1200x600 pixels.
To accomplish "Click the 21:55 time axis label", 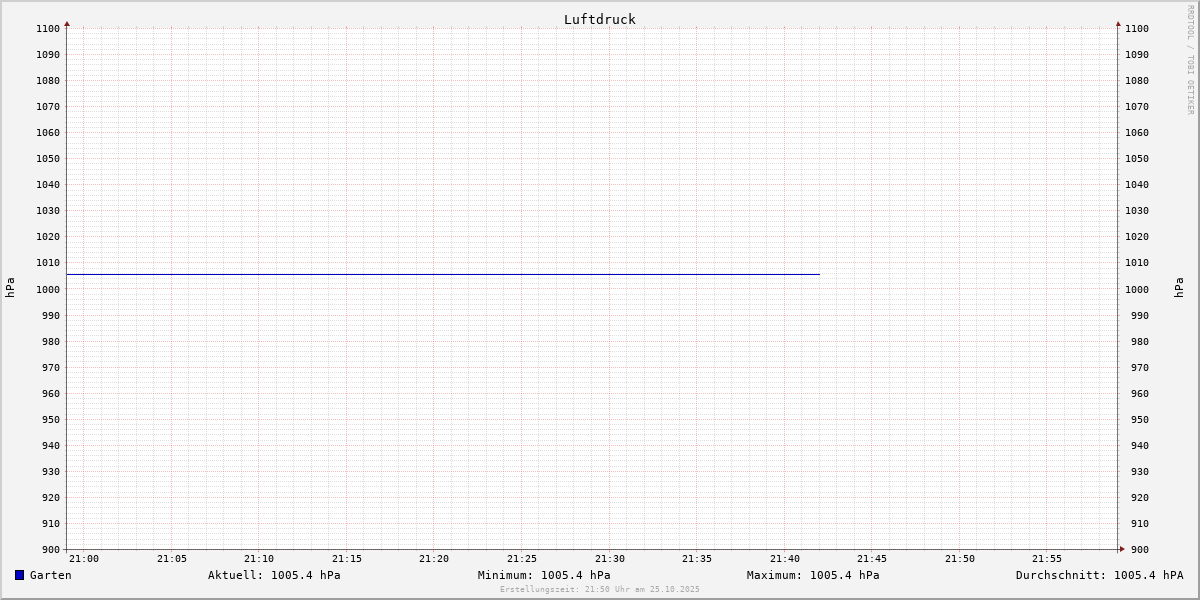I will 1047,559.
